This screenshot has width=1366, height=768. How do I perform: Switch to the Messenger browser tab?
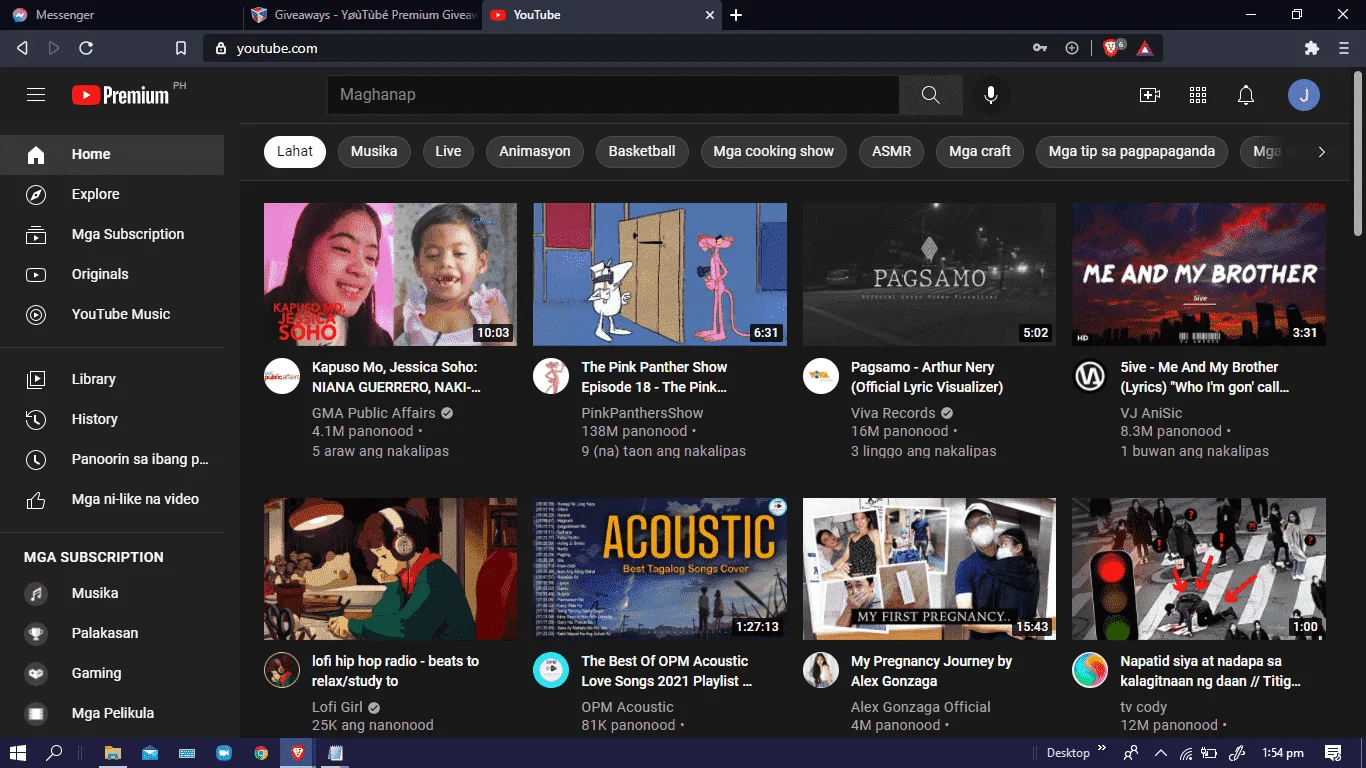pos(120,15)
